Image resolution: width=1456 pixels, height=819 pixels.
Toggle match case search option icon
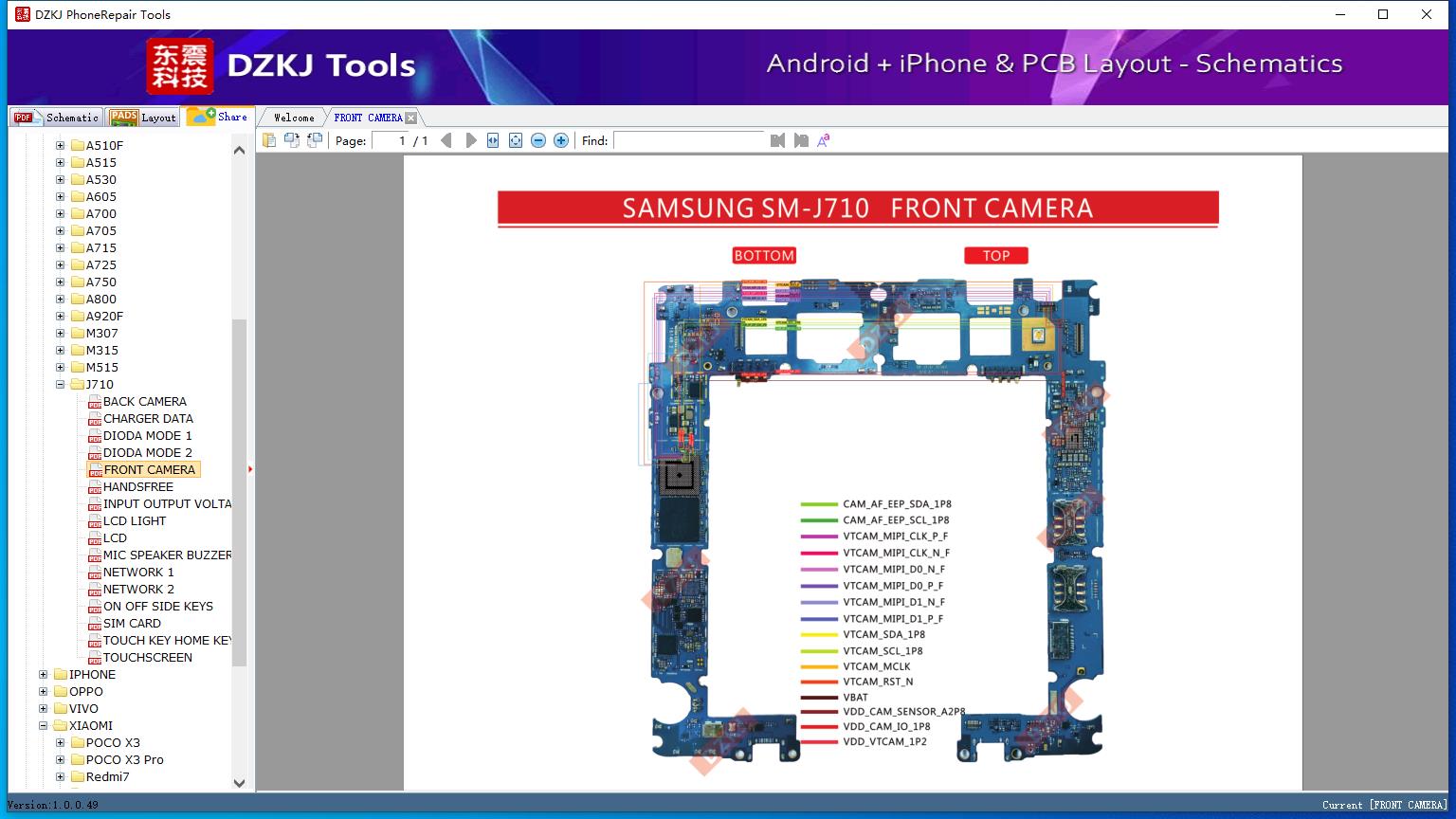[x=824, y=140]
